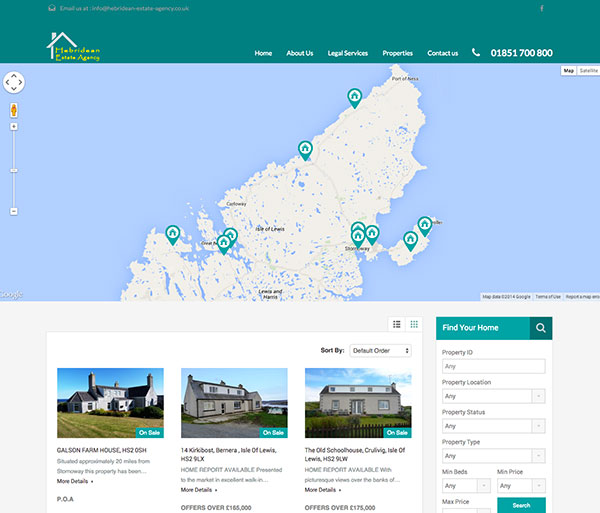
Task: Open the Sort By Default Order dropdown
Action: click(x=380, y=350)
